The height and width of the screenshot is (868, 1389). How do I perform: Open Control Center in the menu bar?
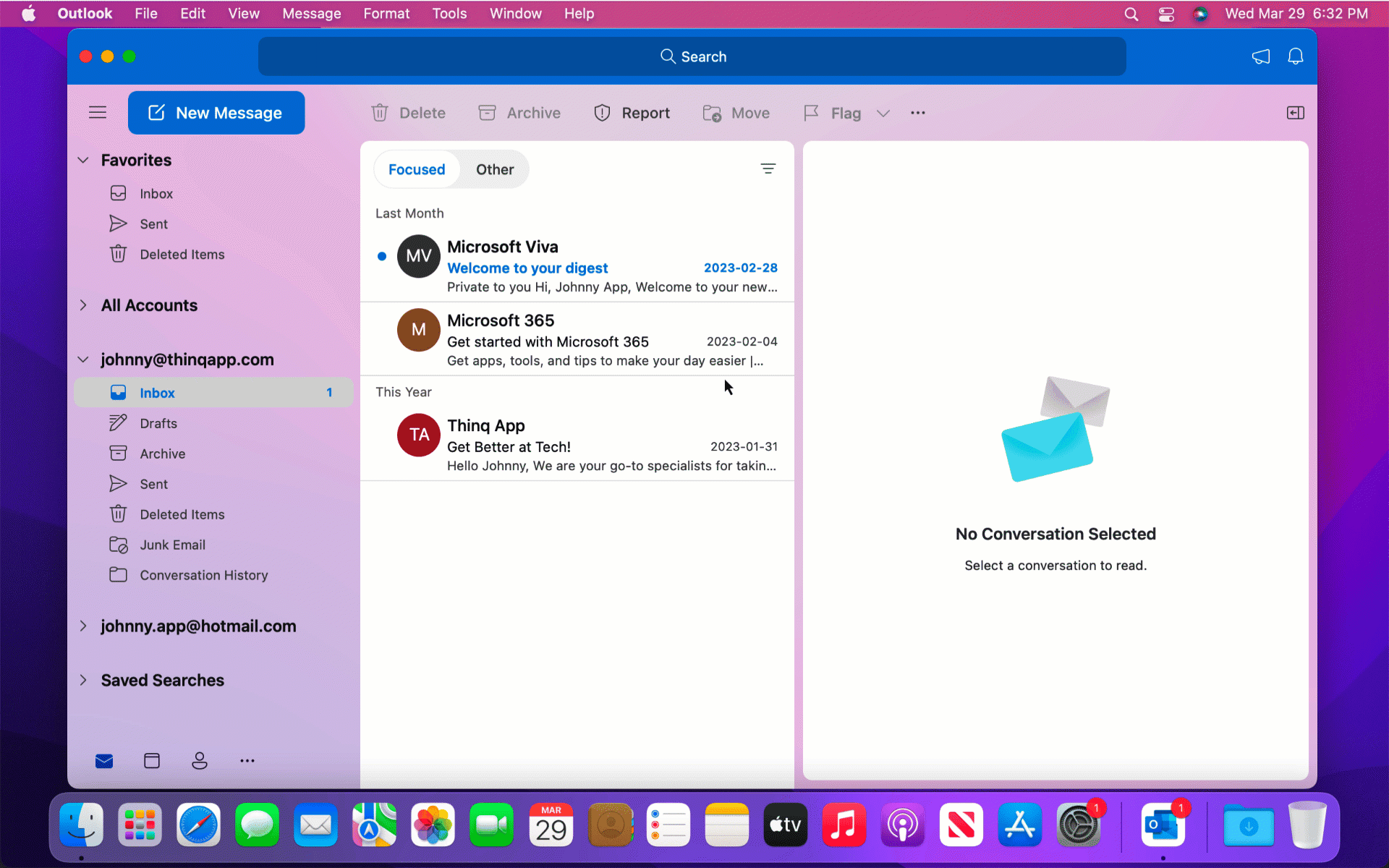coord(1166,14)
